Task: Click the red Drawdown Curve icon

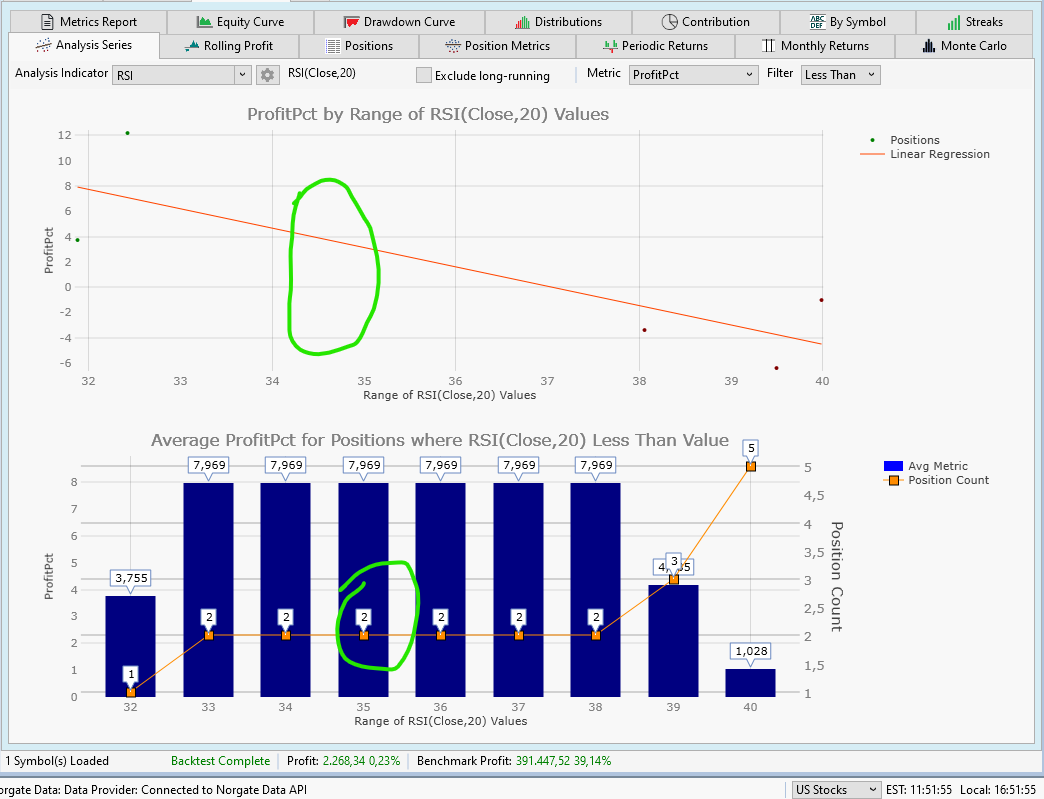Action: (x=351, y=22)
